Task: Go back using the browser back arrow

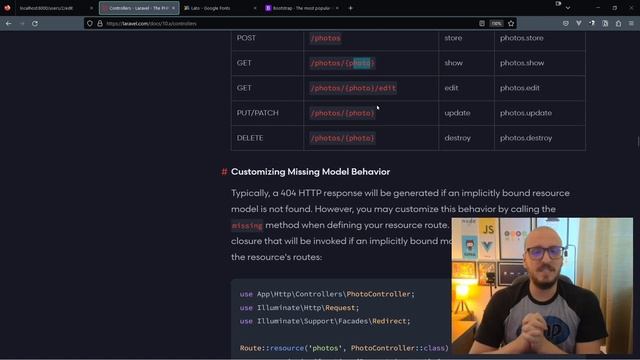Action: (9, 24)
